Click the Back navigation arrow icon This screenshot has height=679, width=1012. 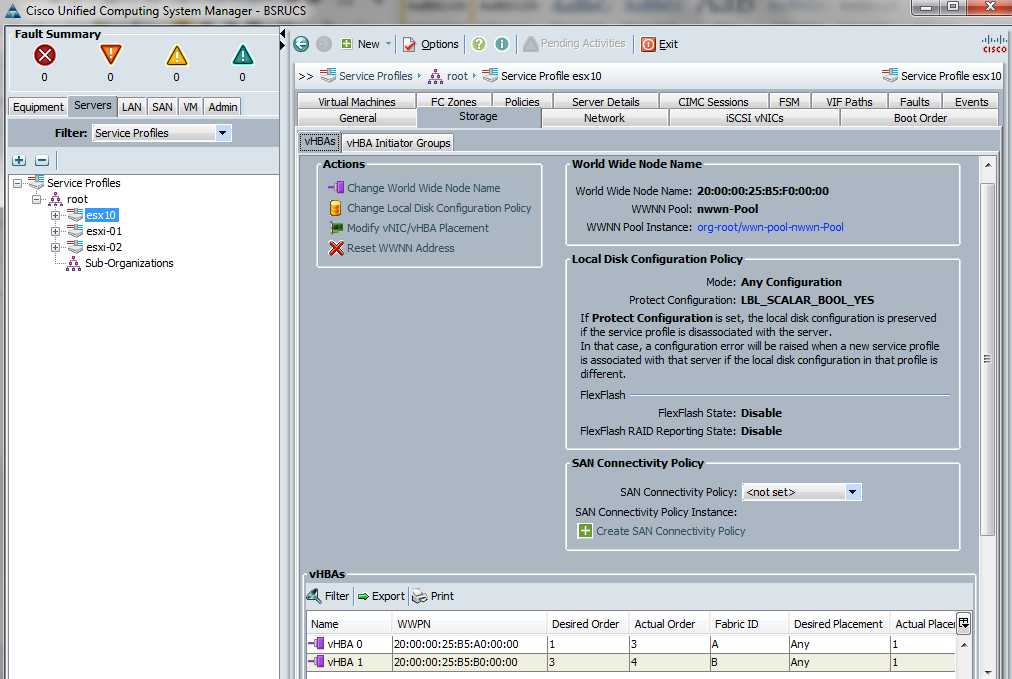[301, 44]
